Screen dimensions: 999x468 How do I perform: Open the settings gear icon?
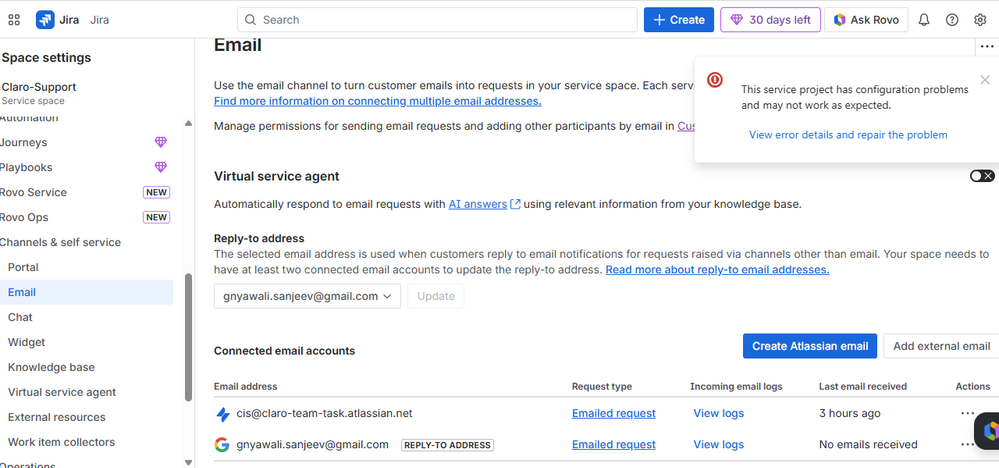tap(980, 20)
